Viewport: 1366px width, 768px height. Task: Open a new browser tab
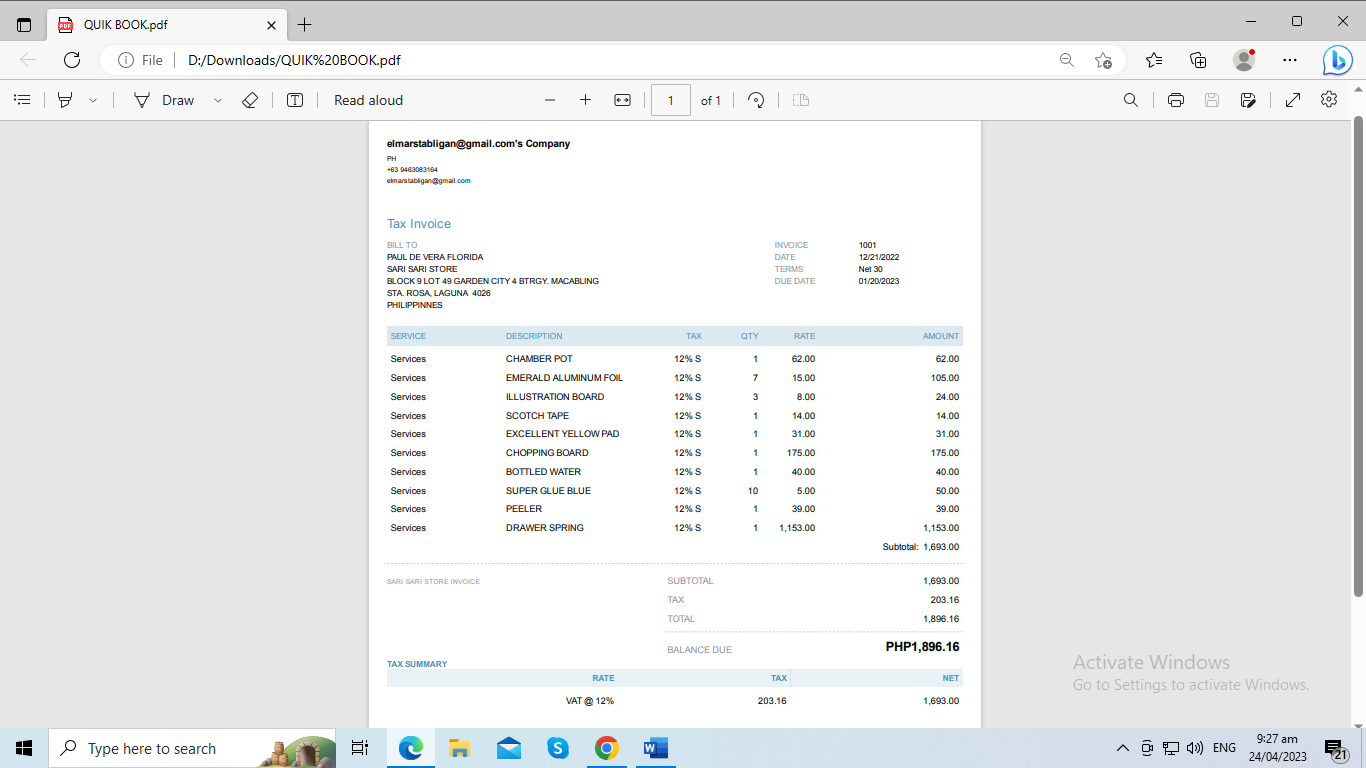[x=305, y=25]
